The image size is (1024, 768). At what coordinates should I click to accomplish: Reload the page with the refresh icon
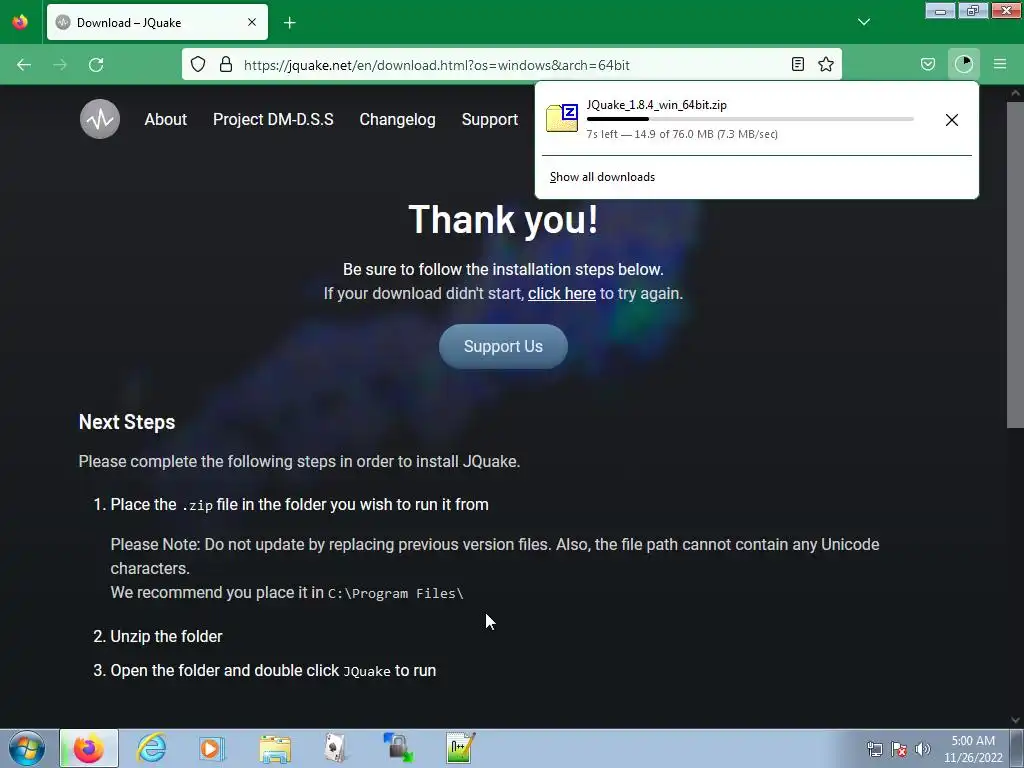(96, 65)
